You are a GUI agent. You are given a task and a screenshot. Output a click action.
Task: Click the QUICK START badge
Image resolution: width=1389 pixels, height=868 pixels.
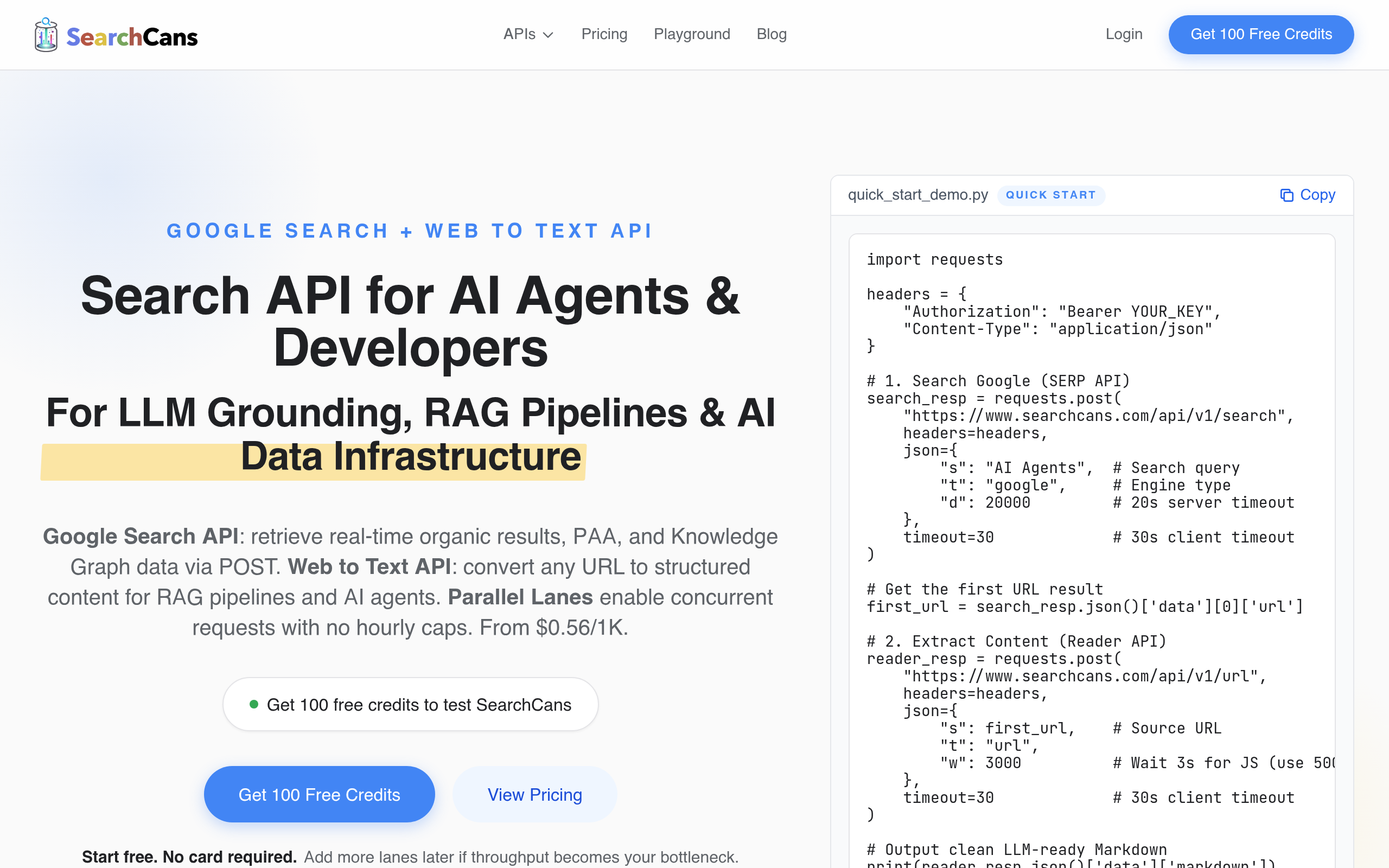[x=1050, y=195]
